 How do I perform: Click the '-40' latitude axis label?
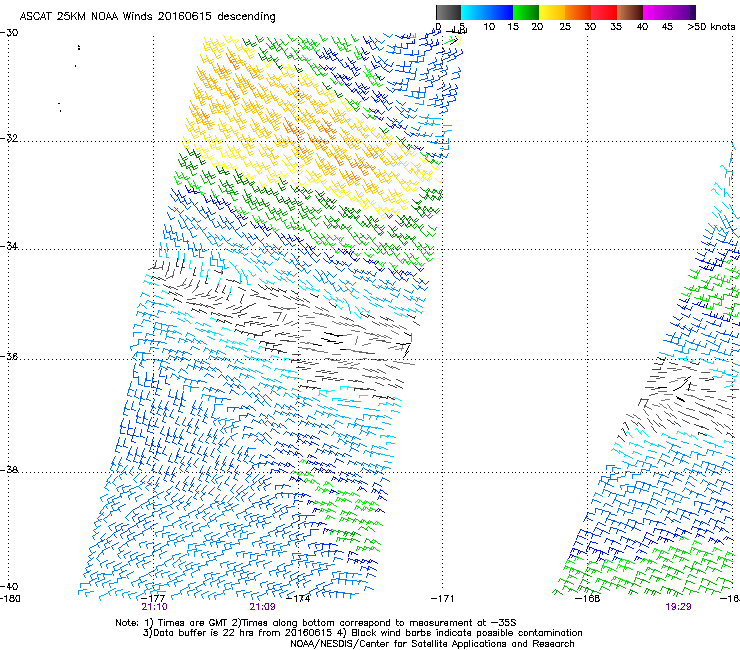tap(9, 586)
